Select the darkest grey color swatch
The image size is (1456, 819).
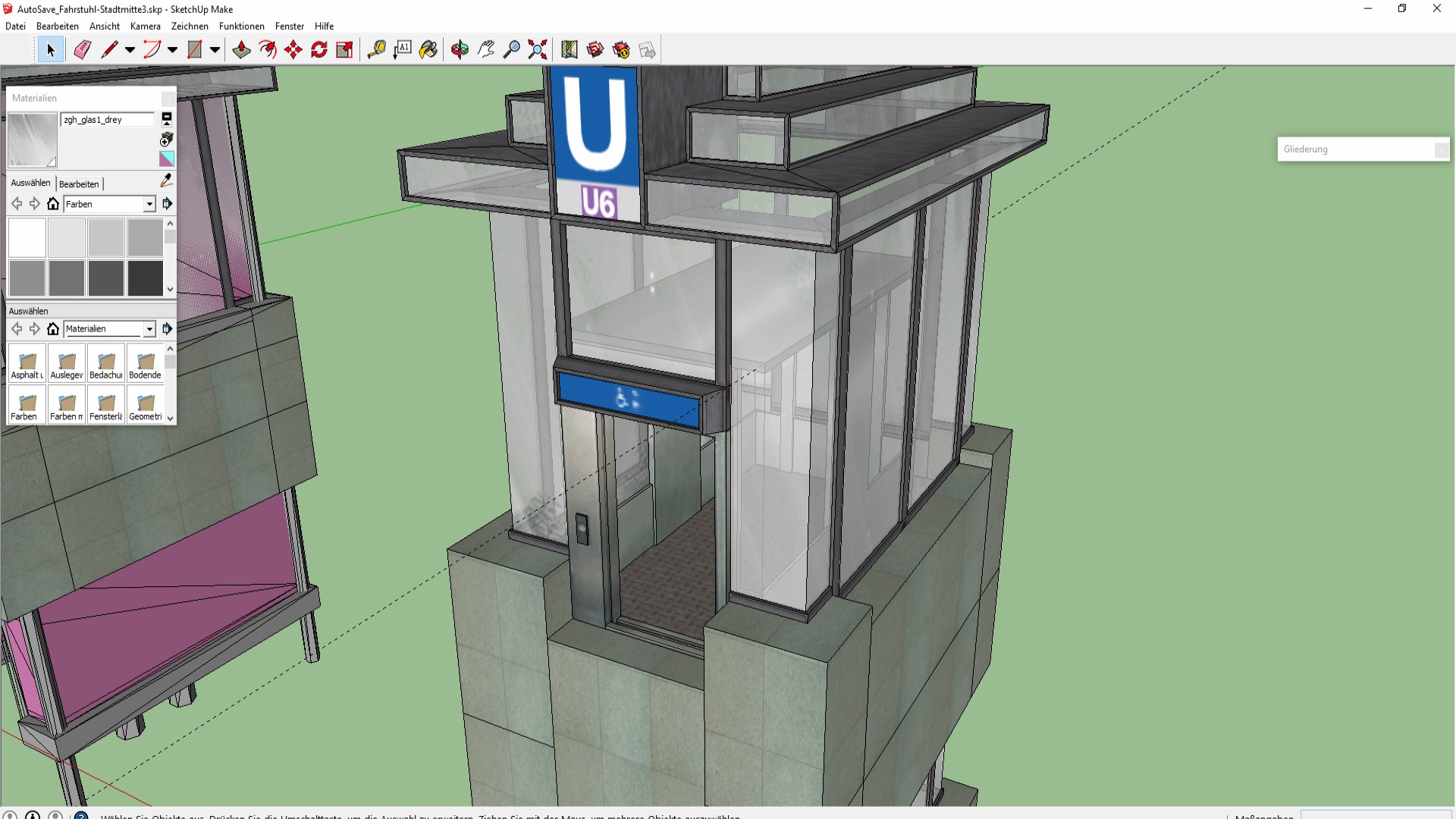tap(145, 278)
